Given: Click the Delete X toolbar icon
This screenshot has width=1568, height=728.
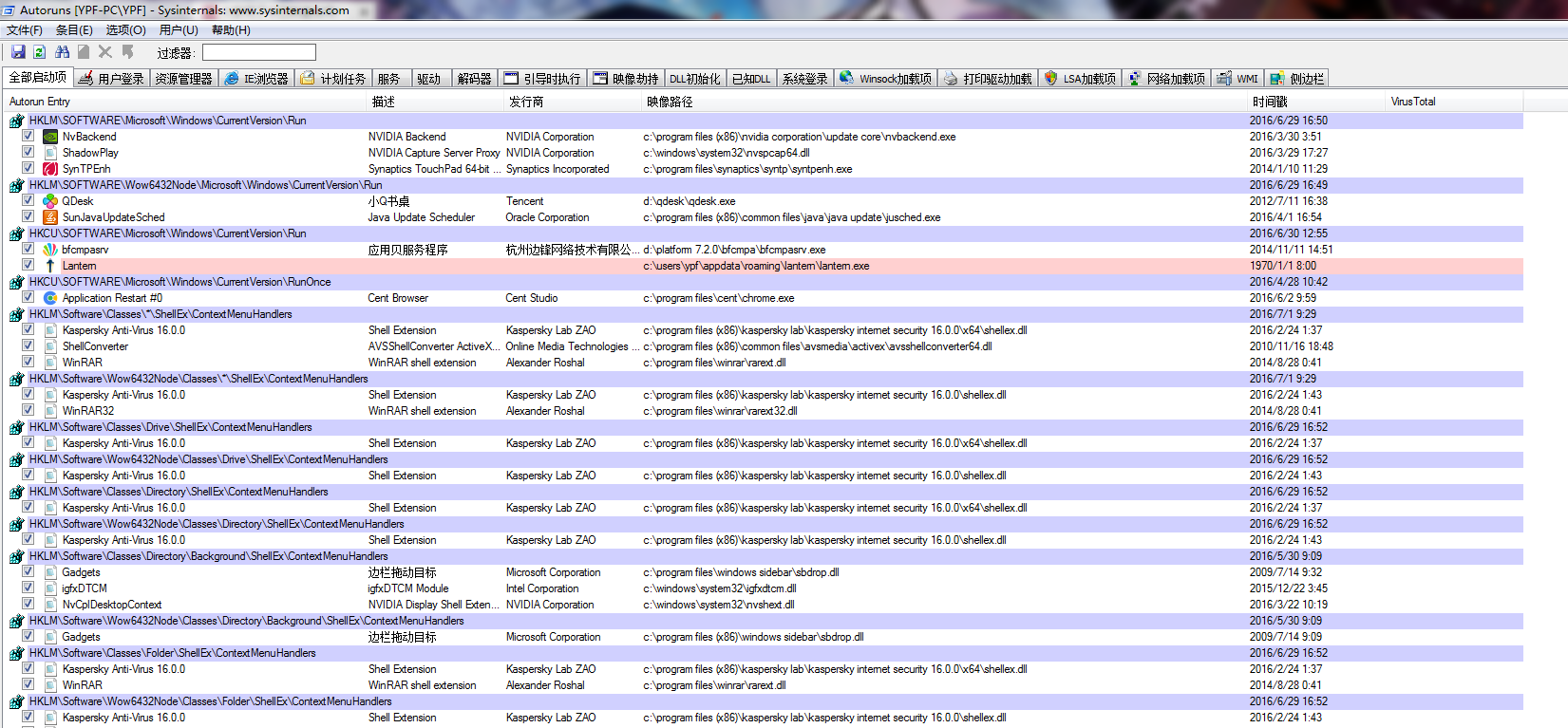Looking at the screenshot, I should (x=105, y=52).
